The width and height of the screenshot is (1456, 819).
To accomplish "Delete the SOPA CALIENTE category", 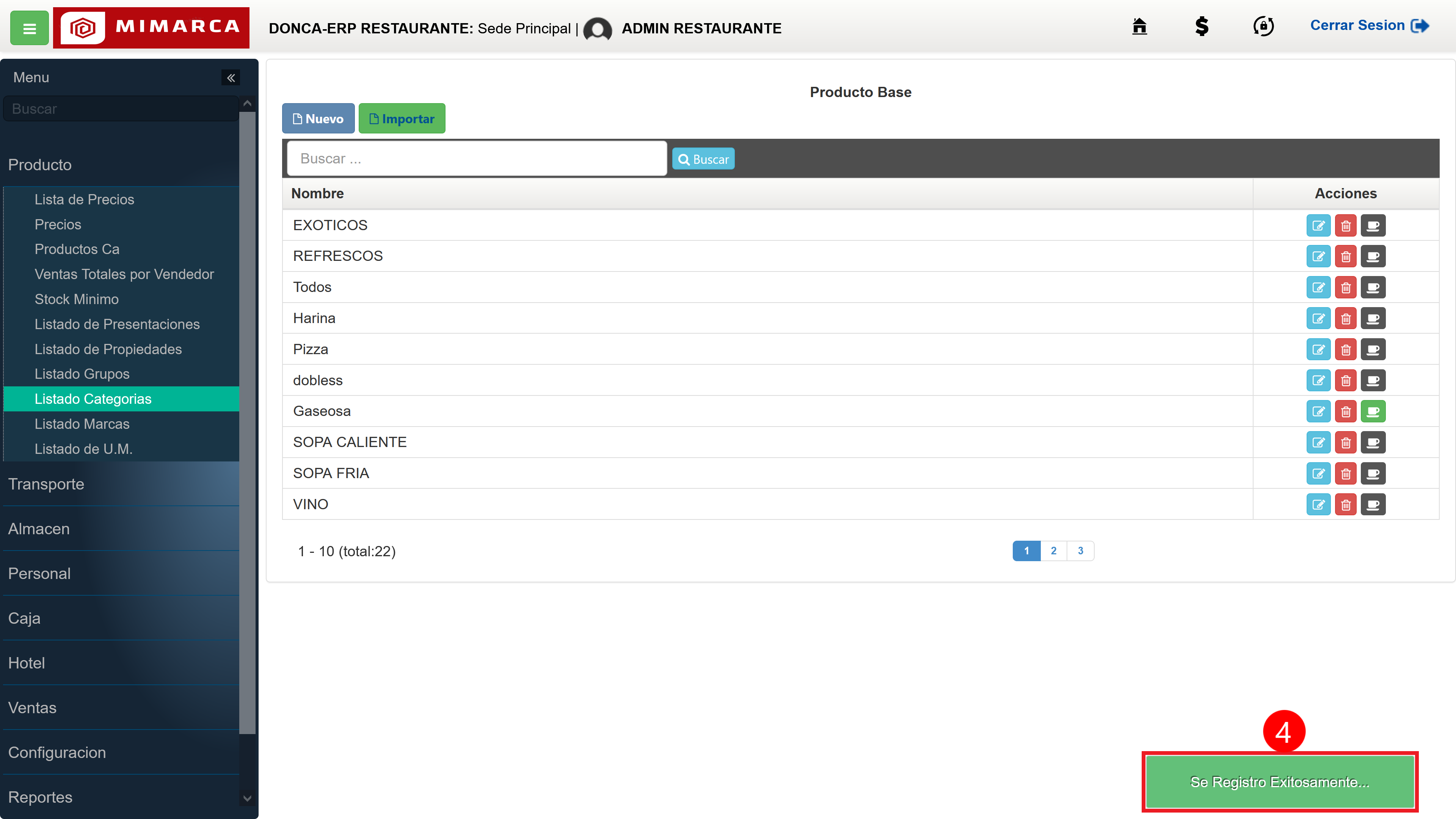I will [1346, 442].
